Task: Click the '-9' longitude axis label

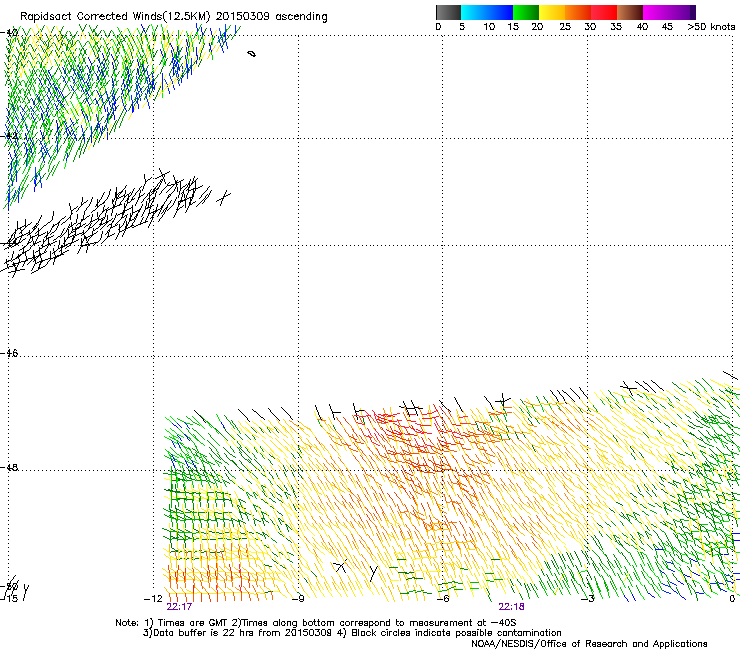Action: point(298,599)
